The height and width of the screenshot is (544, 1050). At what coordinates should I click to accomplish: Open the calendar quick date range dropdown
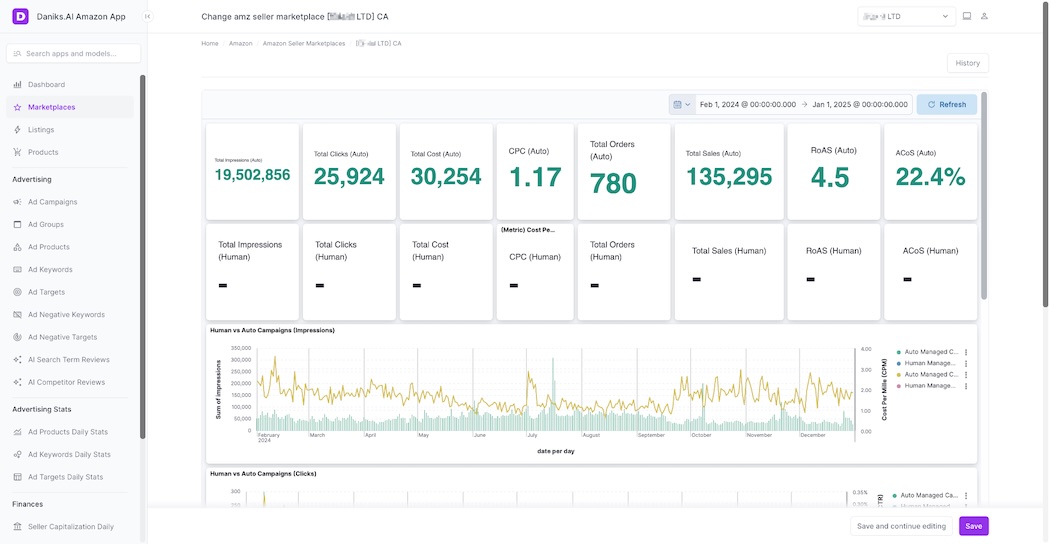coord(682,104)
